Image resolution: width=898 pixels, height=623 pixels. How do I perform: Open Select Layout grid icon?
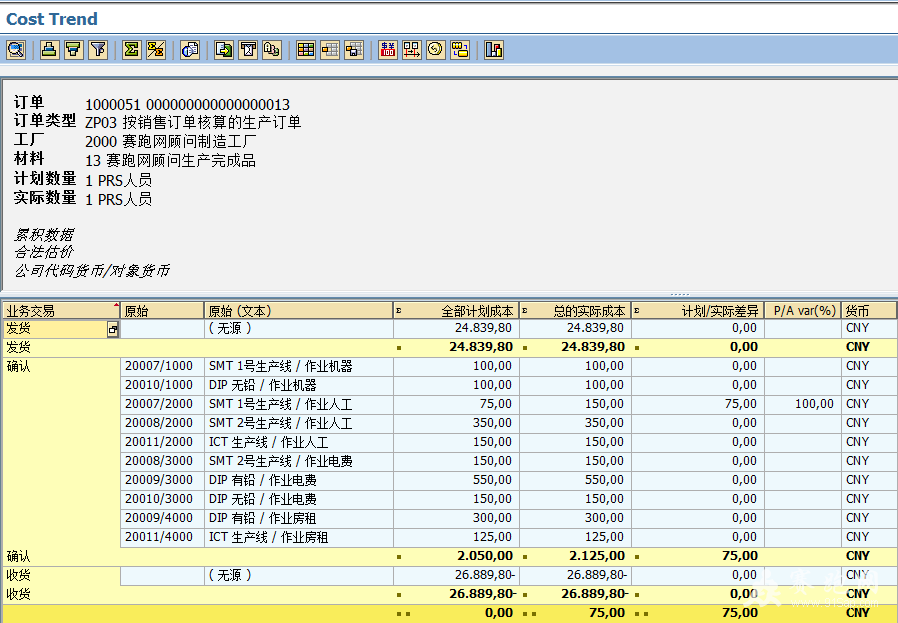click(x=306, y=50)
